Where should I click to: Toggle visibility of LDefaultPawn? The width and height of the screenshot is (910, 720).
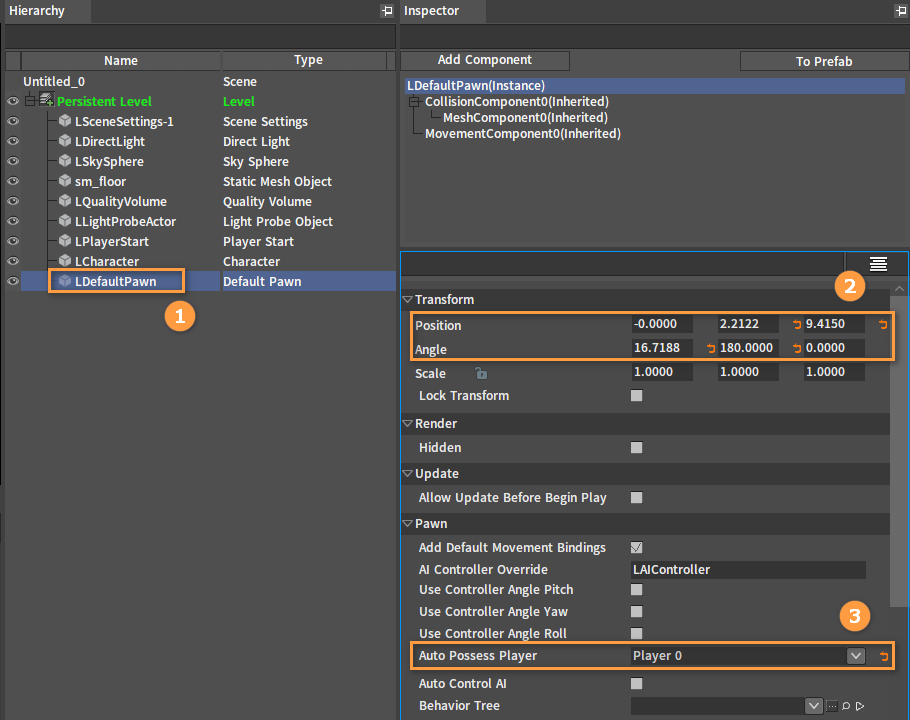pyautogui.click(x=13, y=281)
